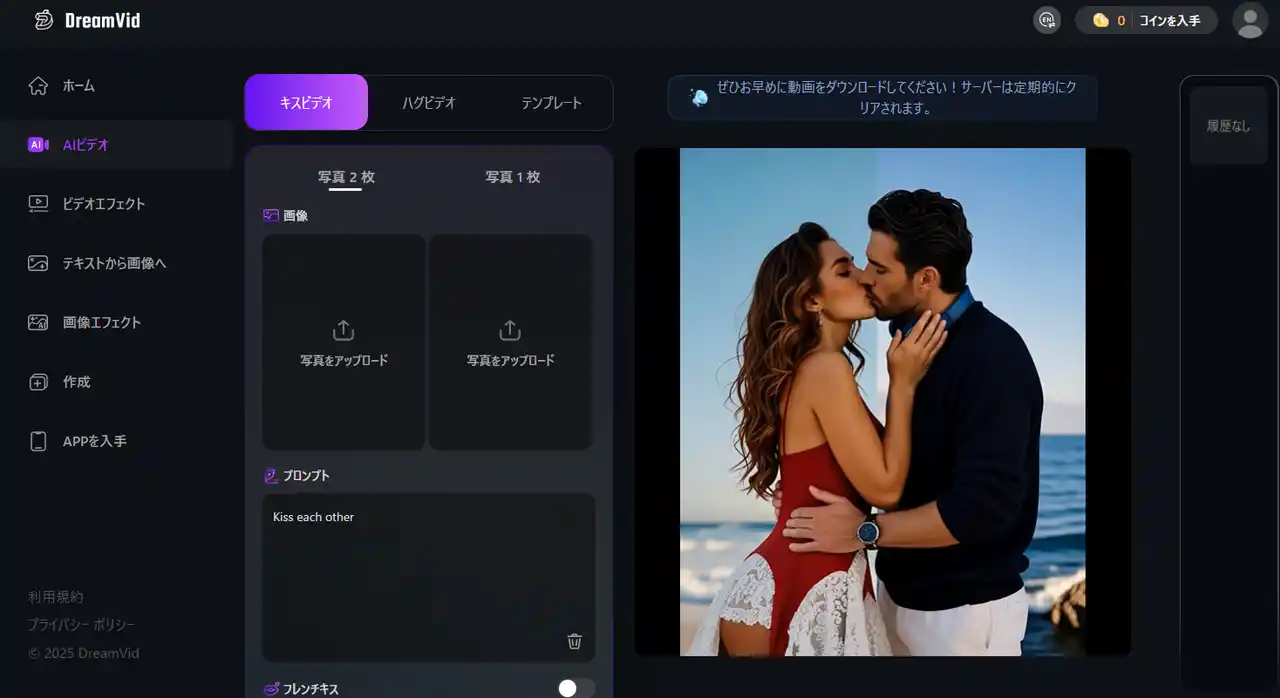Switch to the ハグビデオ tab
Viewport: 1280px width, 698px height.
(x=429, y=102)
